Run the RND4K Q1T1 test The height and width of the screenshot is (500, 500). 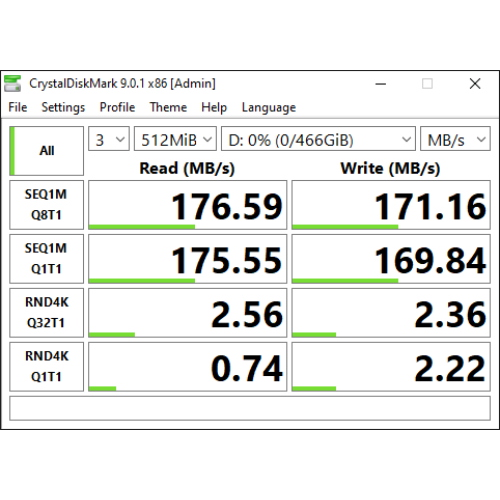pyautogui.click(x=46, y=367)
